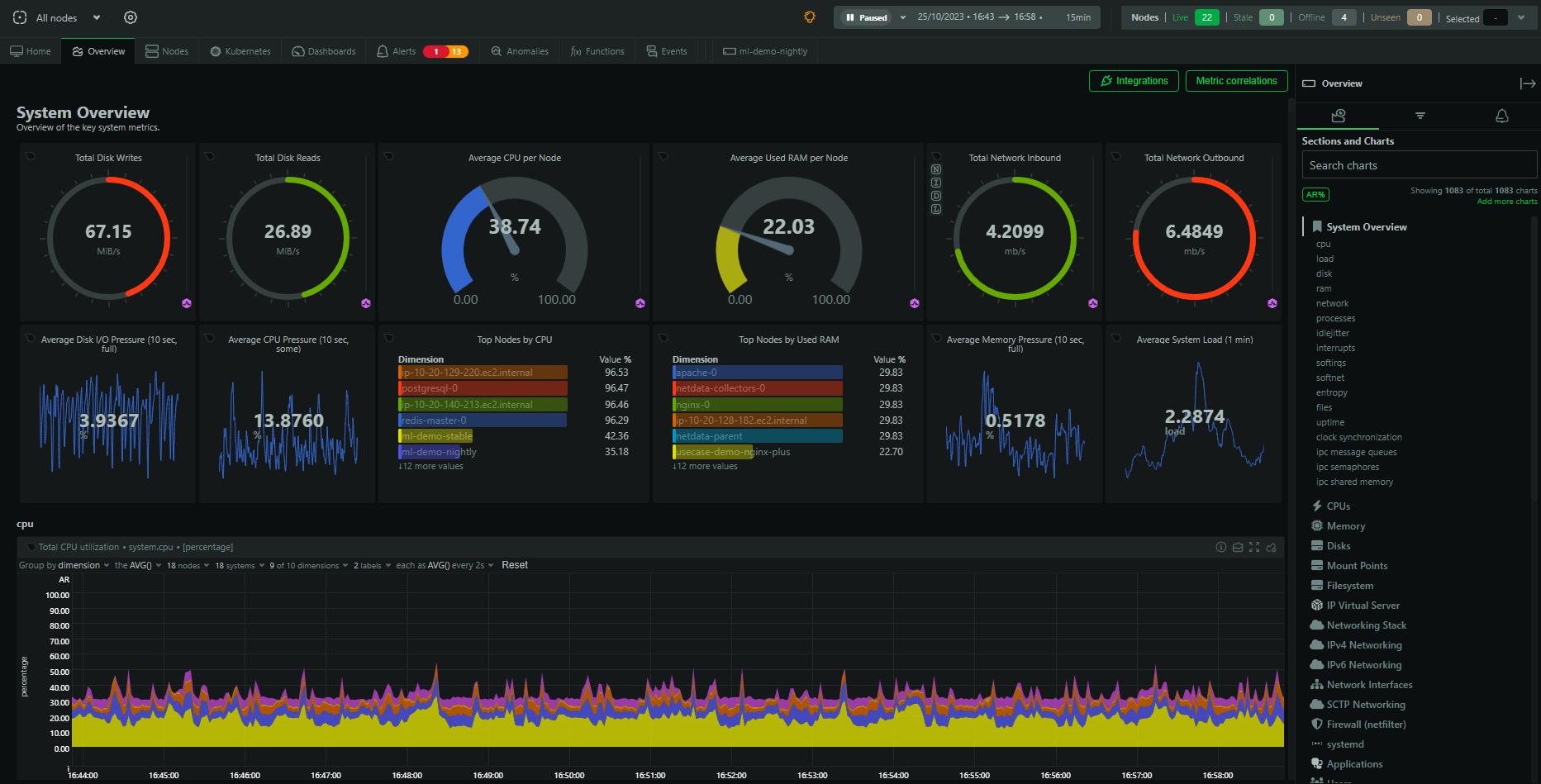Click the Integrations button
This screenshot has width=1541, height=784.
tap(1134, 81)
